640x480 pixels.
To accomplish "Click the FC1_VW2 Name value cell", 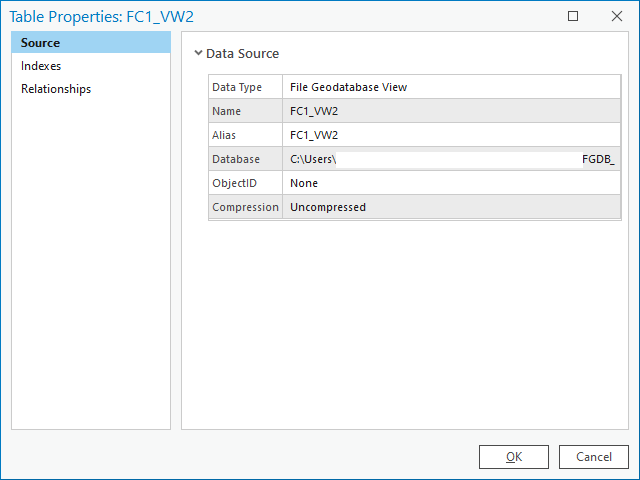I will point(314,111).
